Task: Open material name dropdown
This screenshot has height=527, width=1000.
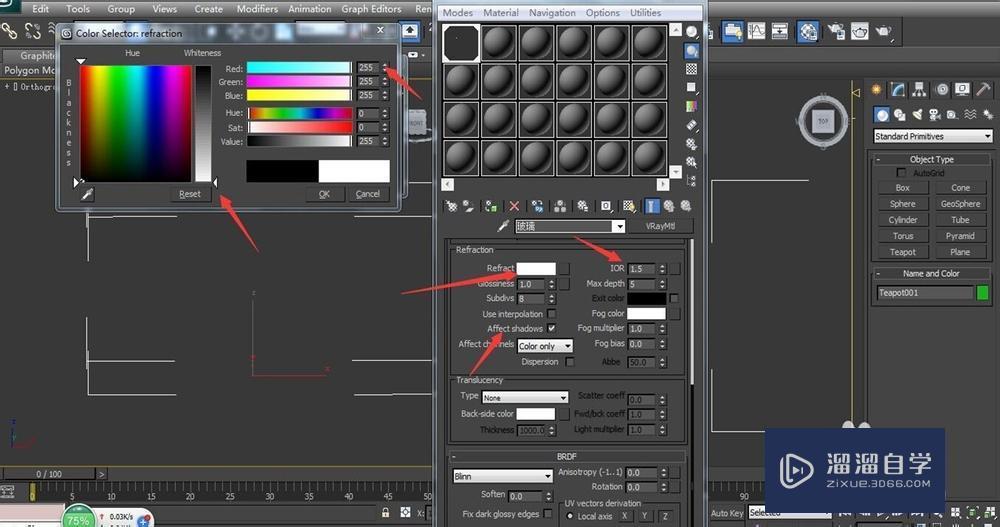Action: [618, 226]
